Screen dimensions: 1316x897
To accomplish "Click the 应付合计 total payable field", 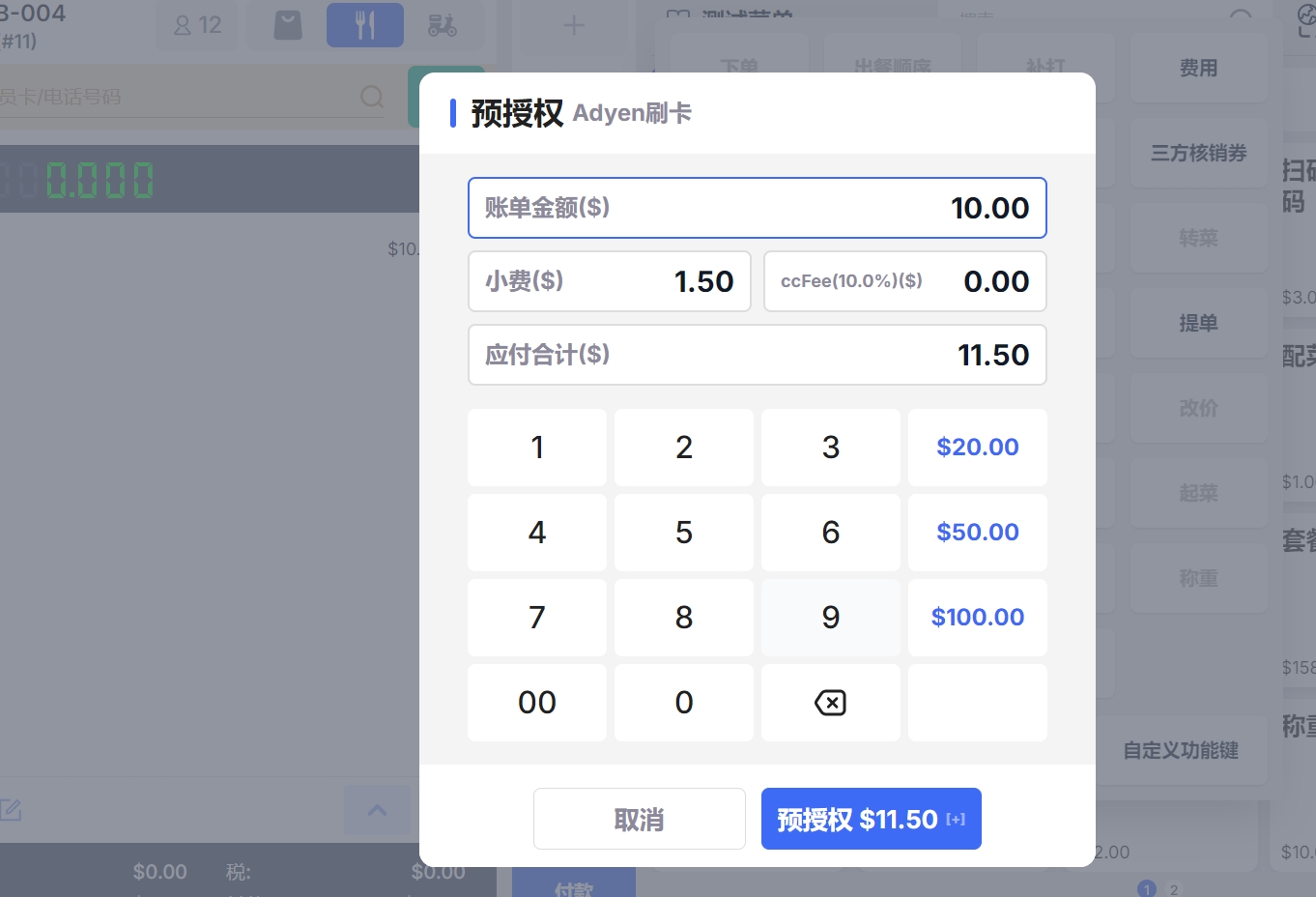I will coord(757,355).
